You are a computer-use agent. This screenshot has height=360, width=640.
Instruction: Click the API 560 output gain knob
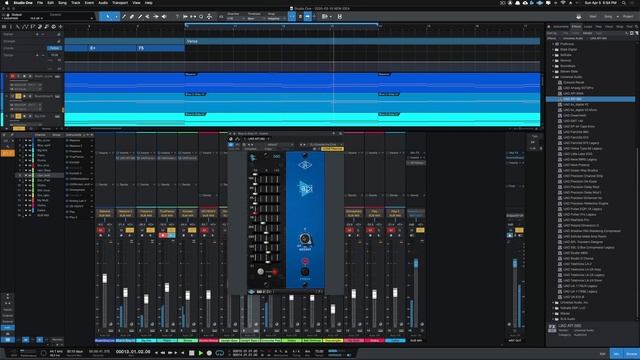pos(304,239)
